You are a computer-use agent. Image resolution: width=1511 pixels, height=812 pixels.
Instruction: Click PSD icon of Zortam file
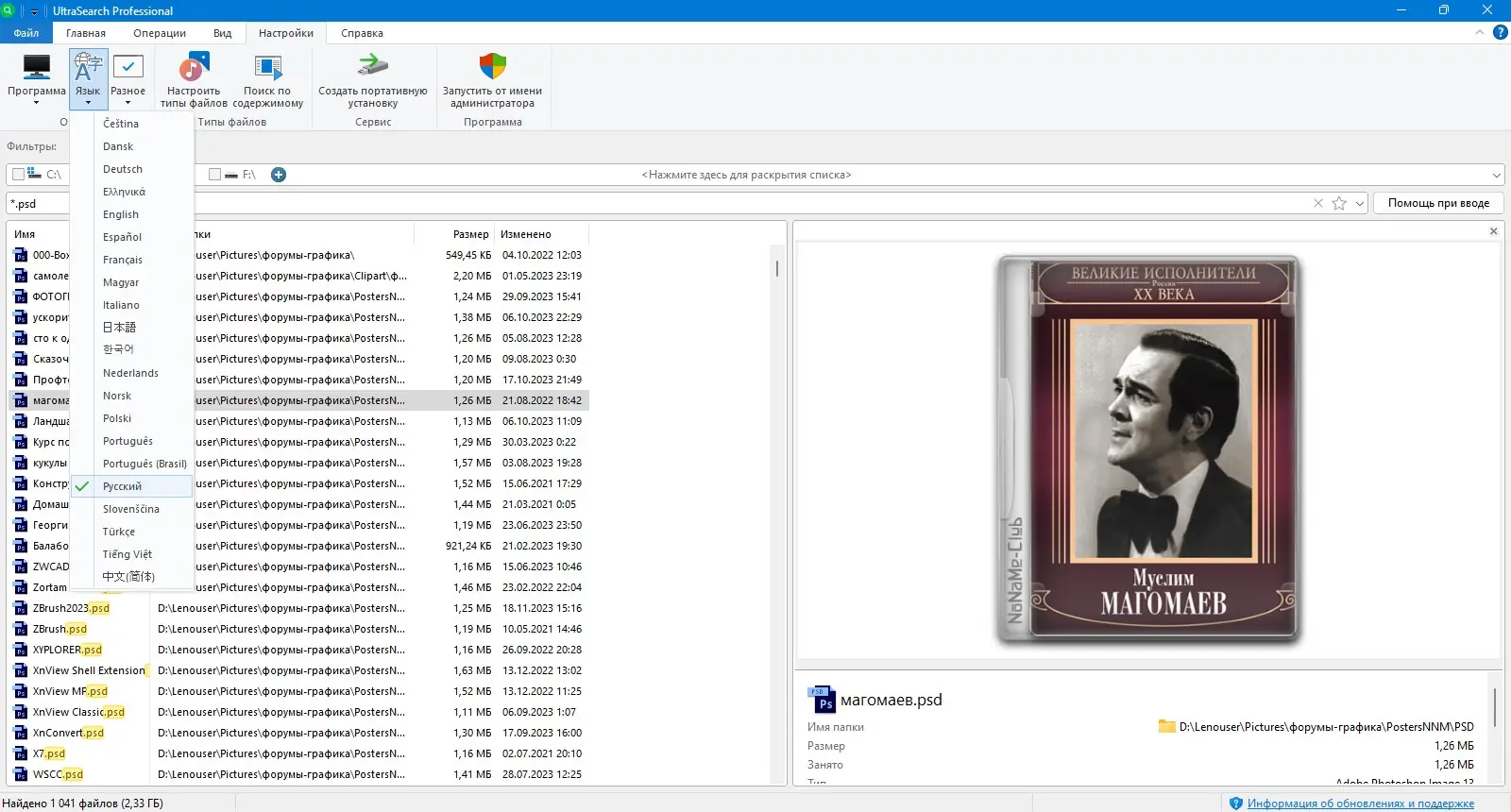tap(21, 587)
